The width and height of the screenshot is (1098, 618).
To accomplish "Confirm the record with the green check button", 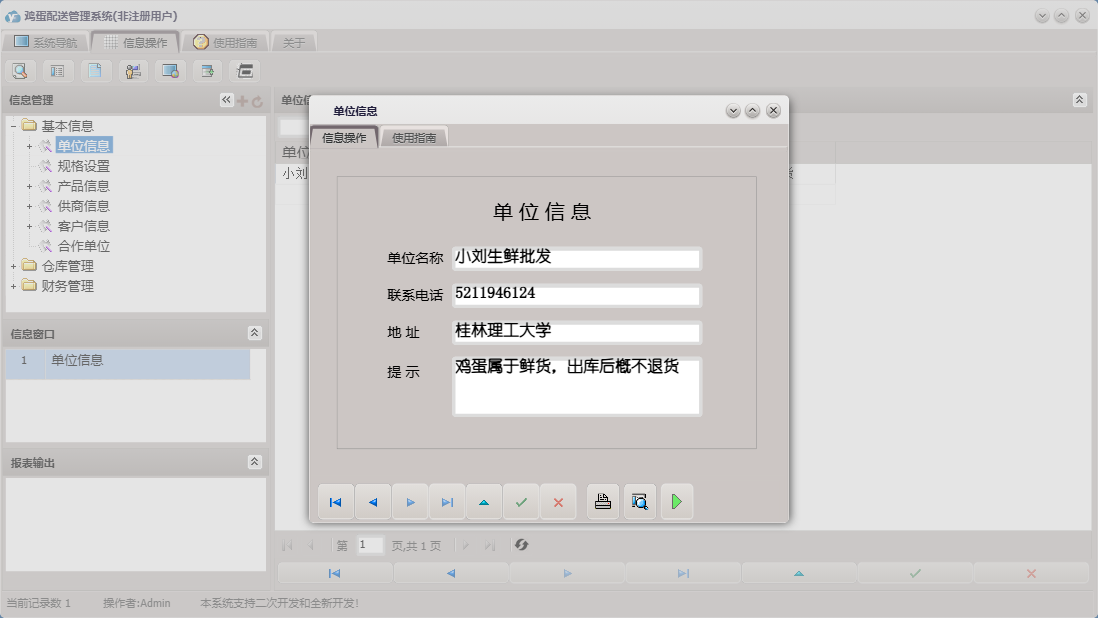I will tap(521, 501).
